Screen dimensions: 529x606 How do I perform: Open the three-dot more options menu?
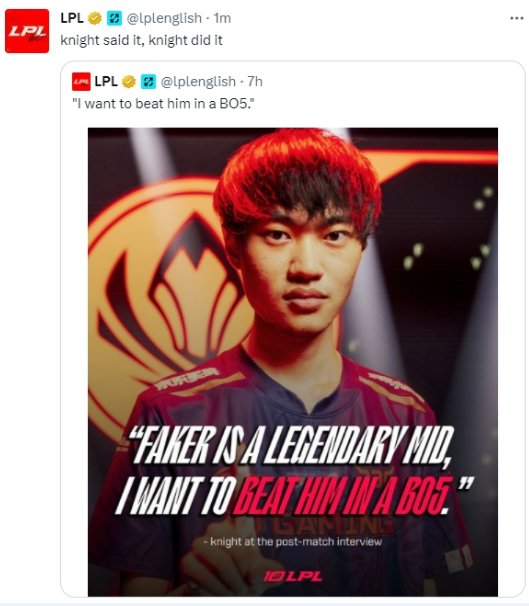[516, 18]
